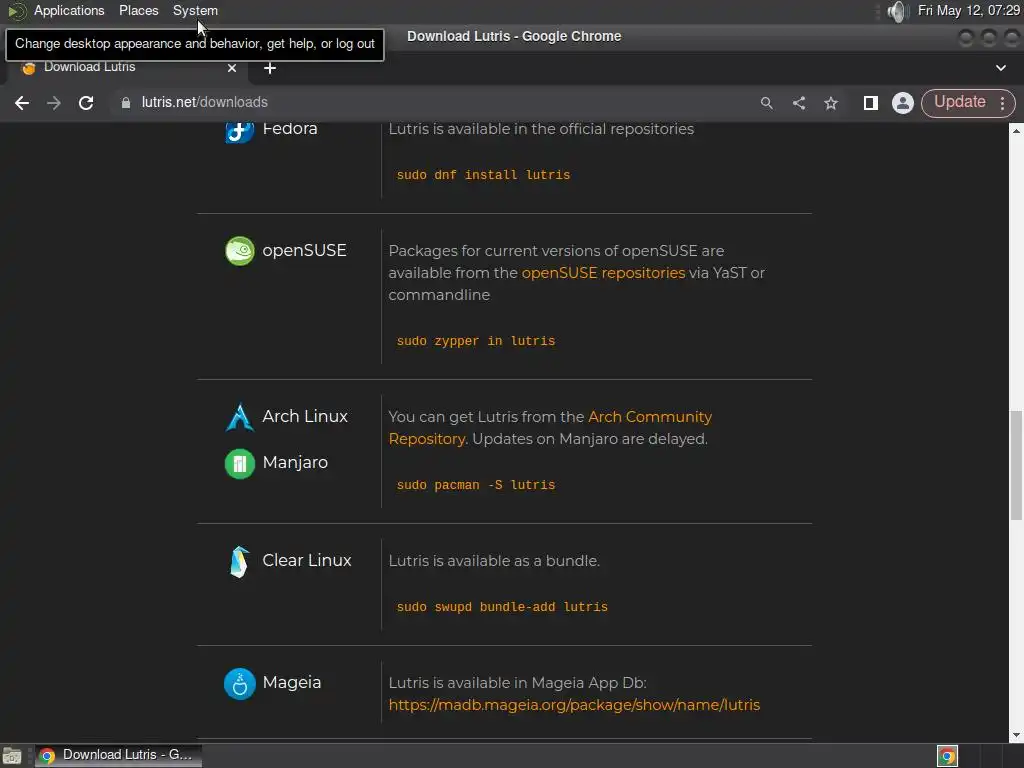Open the Places menu
Image resolution: width=1024 pixels, height=768 pixels.
coord(138,10)
